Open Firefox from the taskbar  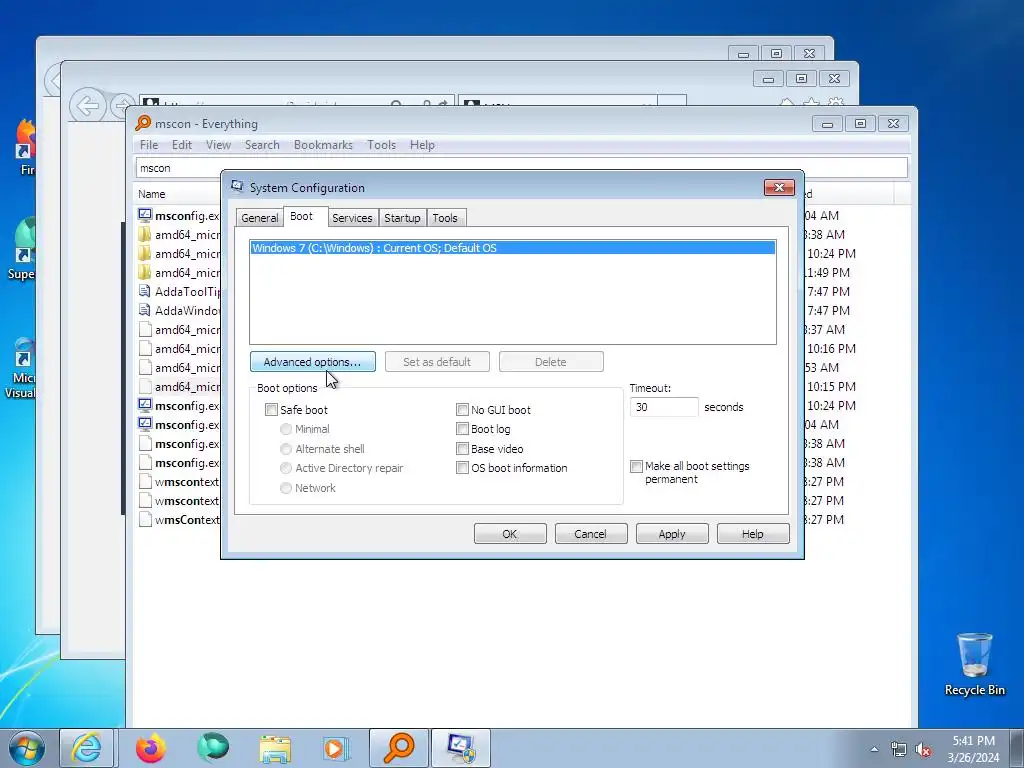tap(151, 748)
